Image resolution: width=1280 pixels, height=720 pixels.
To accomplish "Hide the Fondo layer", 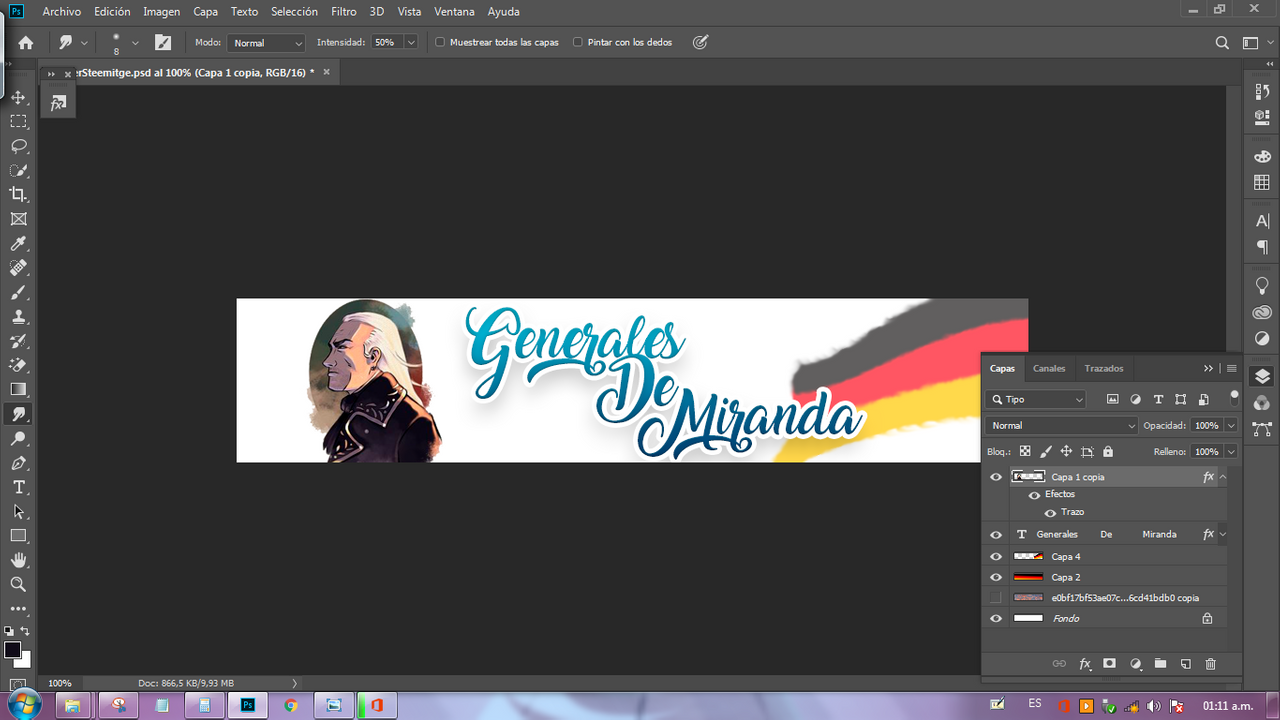I will coord(995,619).
